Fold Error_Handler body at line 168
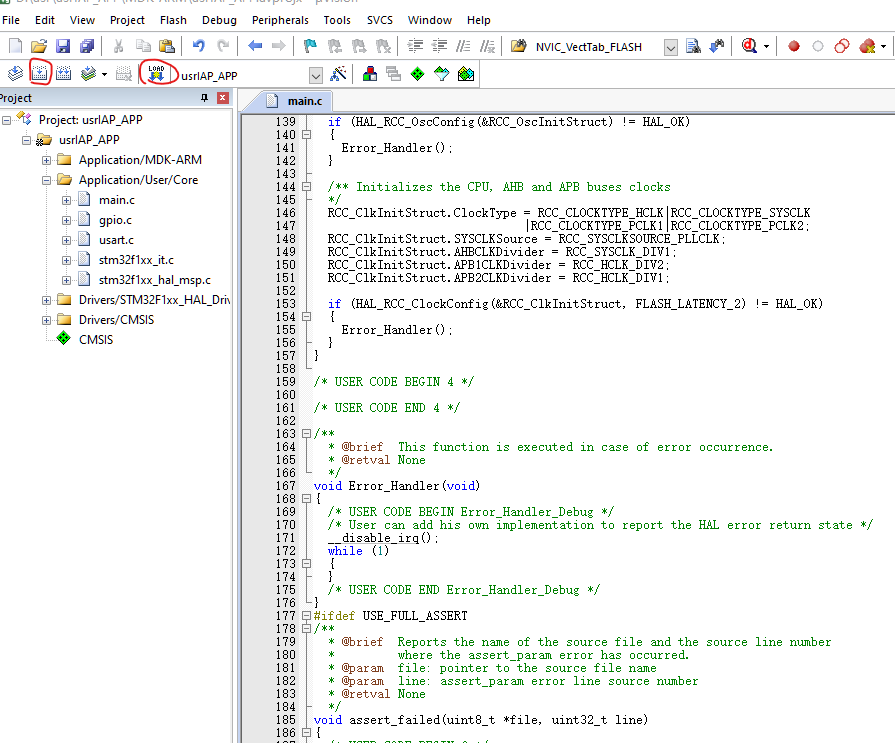895x743 pixels. [x=307, y=499]
